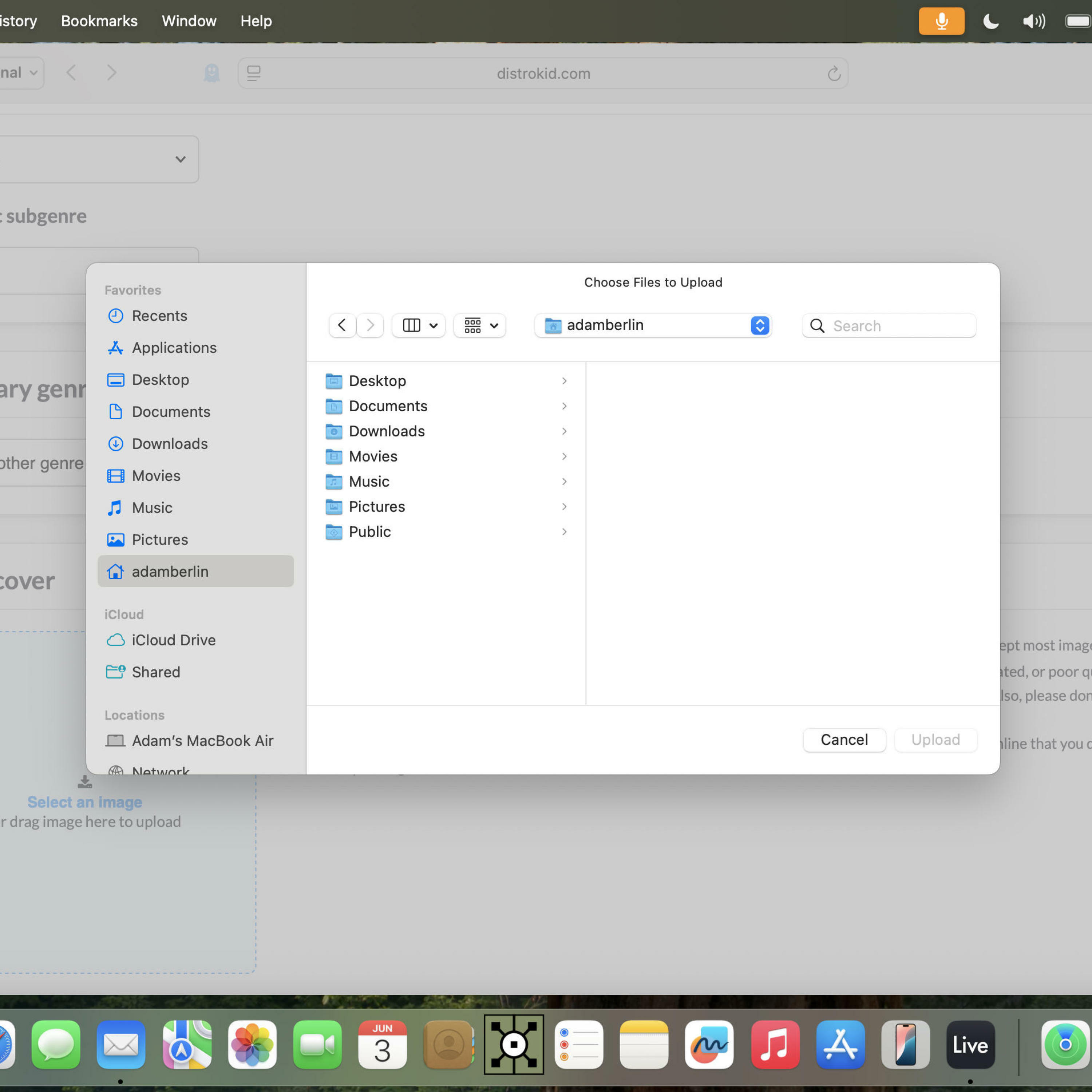Open the Window menu

tap(189, 21)
